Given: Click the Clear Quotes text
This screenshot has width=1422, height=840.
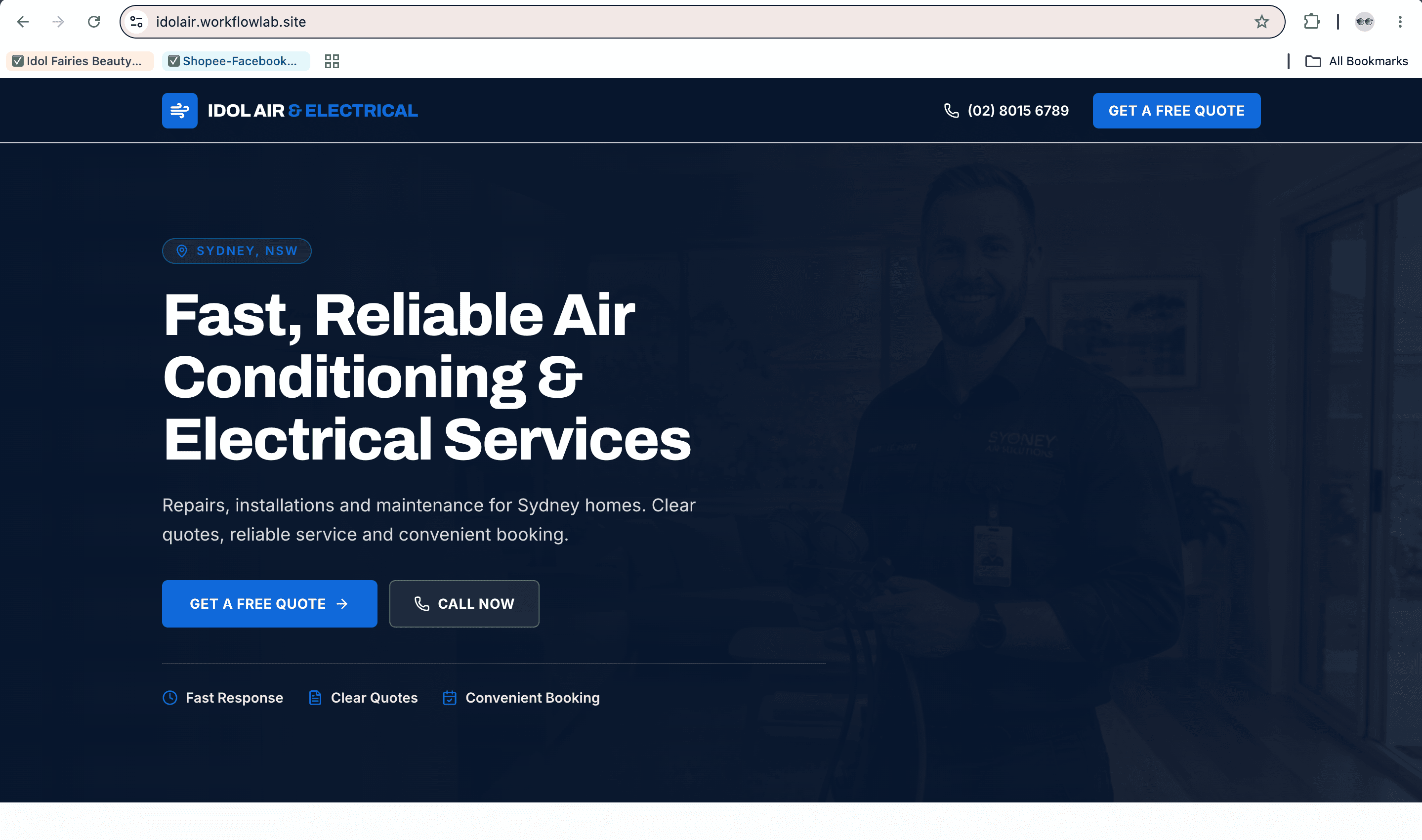Looking at the screenshot, I should coord(374,697).
